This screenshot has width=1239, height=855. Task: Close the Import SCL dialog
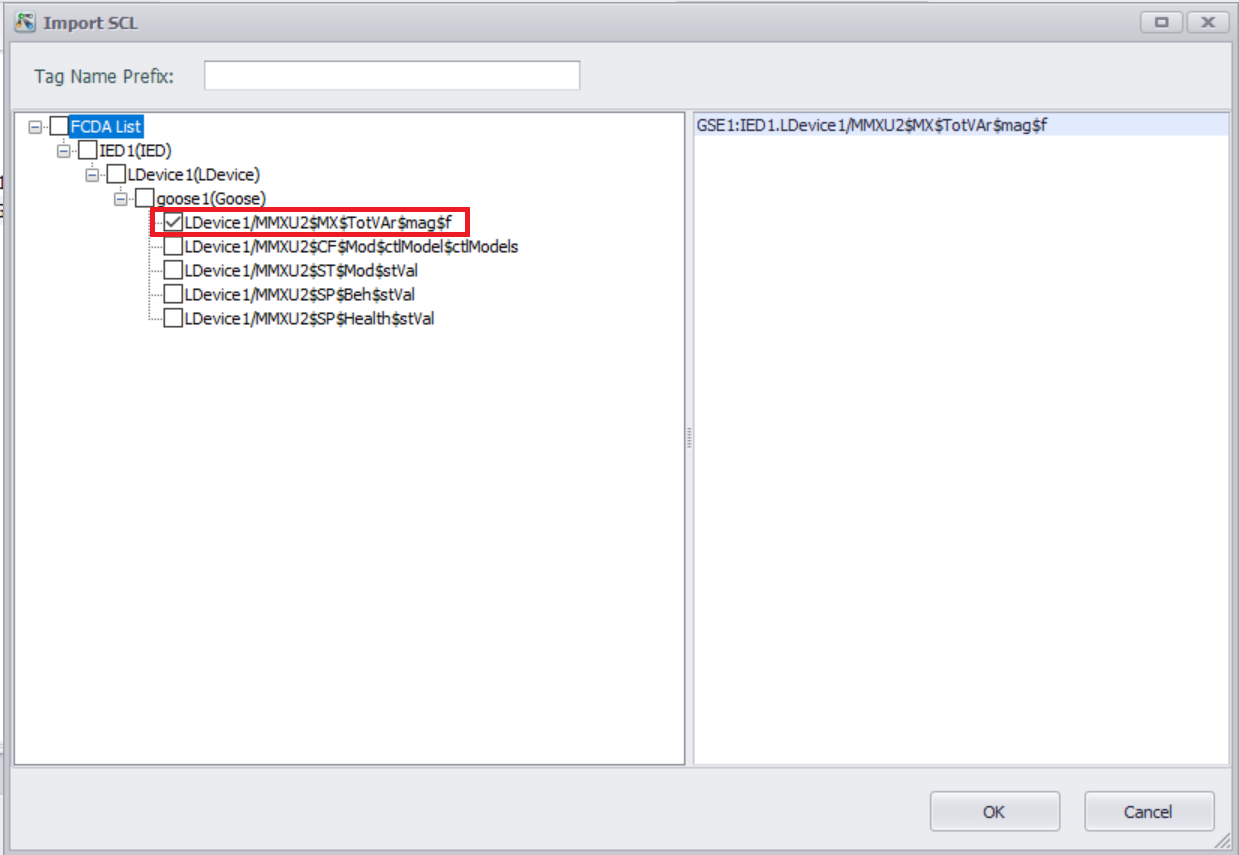coord(1208,22)
